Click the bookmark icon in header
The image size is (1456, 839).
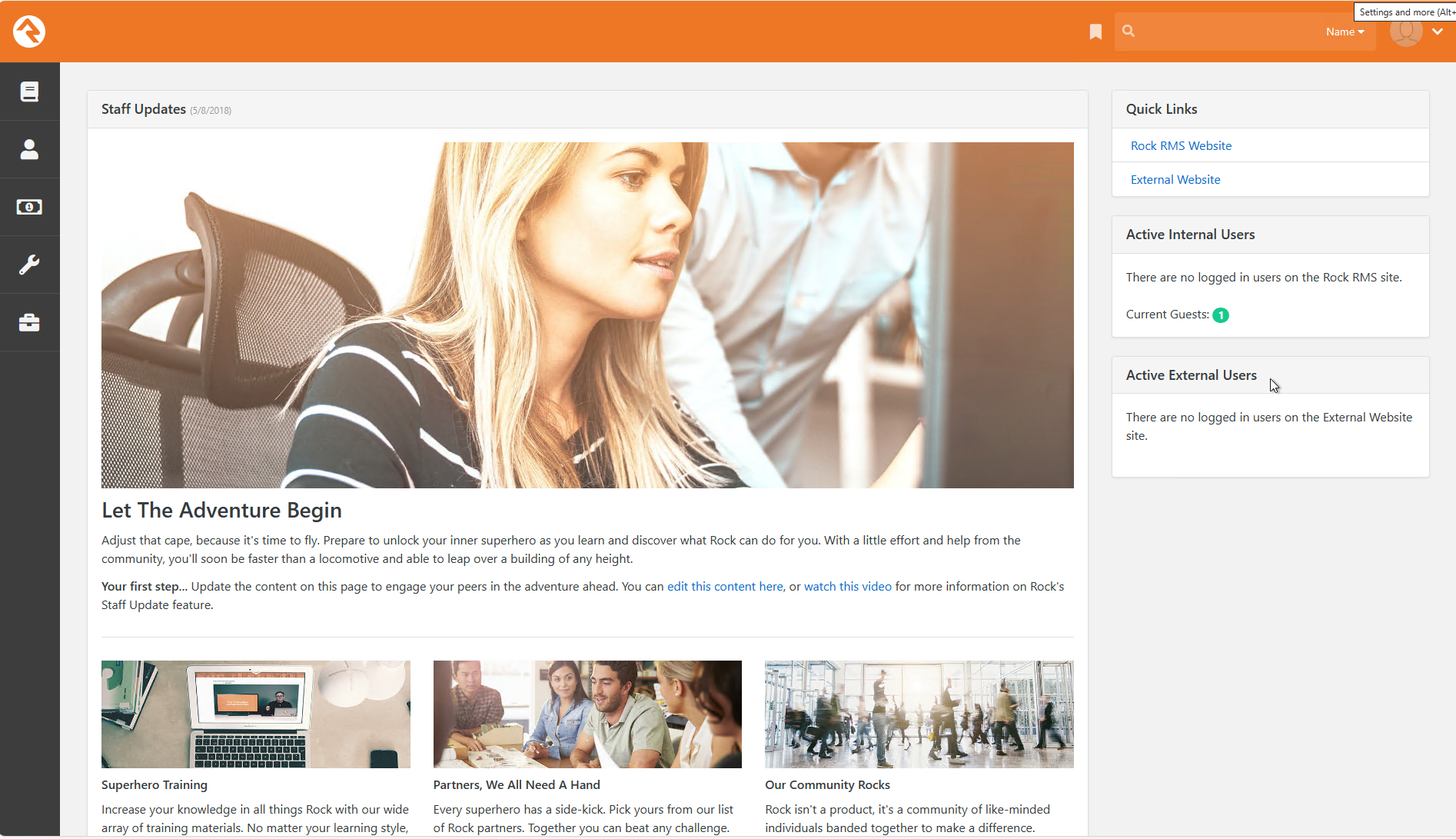pos(1095,32)
